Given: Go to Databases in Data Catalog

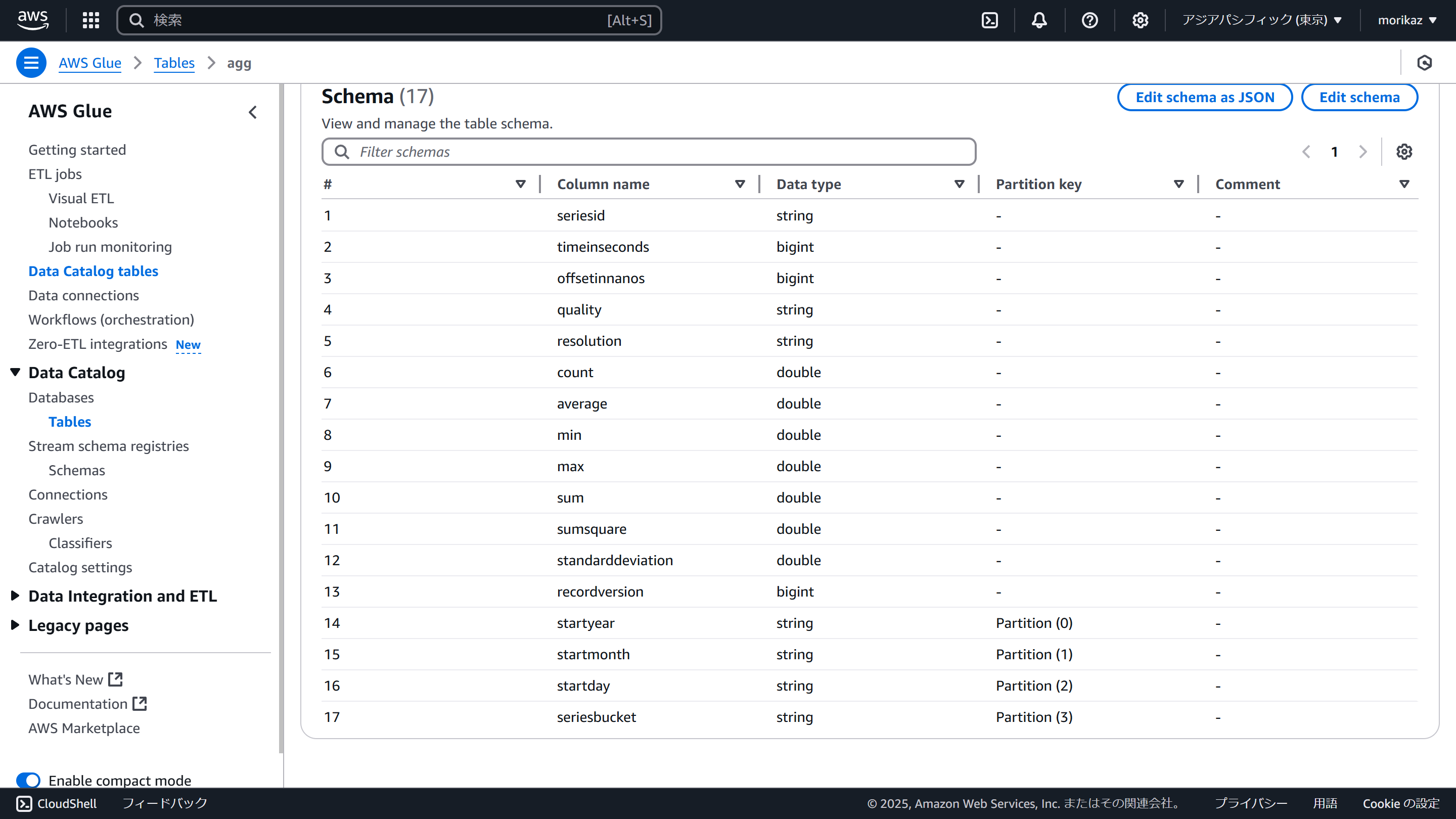Looking at the screenshot, I should click(61, 397).
